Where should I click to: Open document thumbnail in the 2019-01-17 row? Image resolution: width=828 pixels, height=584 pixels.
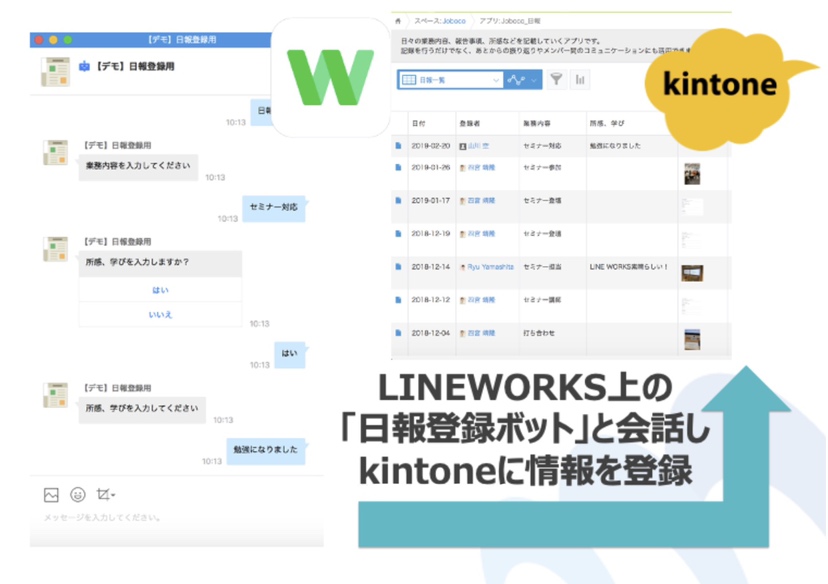(x=692, y=206)
